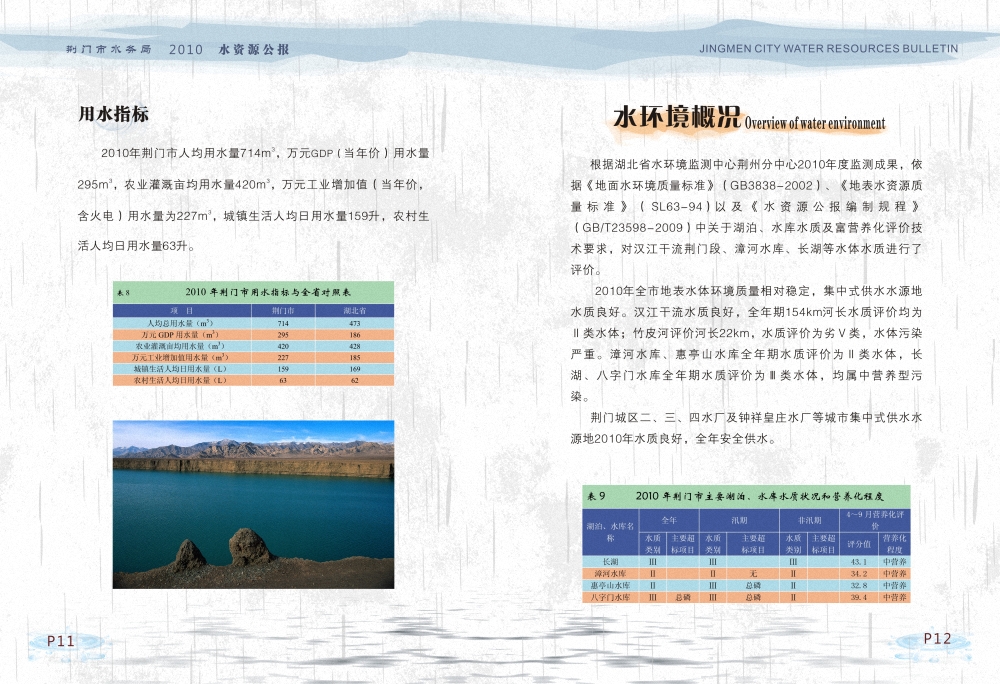Click the 2010 水资源公报 header text
Image resolution: width=1000 pixels, height=684 pixels.
pyautogui.click(x=229, y=49)
